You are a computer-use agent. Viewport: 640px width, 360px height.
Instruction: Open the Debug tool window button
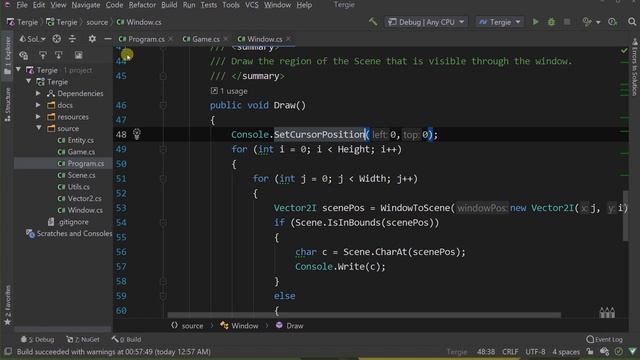tap(37, 339)
